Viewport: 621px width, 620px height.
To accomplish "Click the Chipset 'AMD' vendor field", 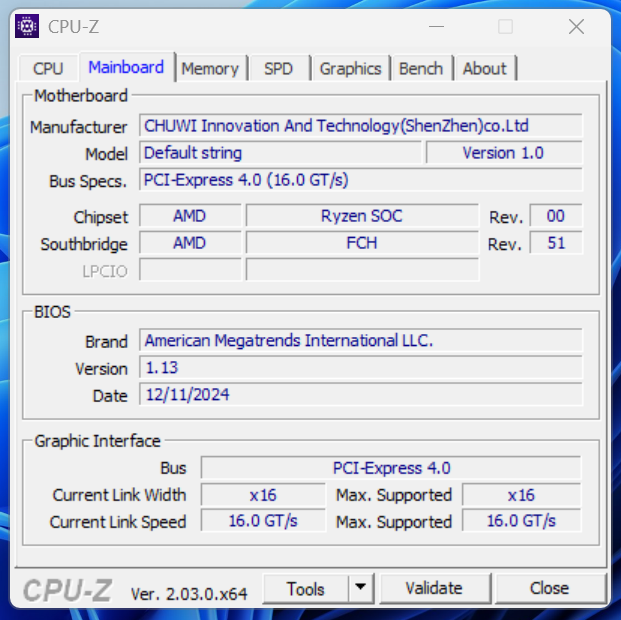I will [190, 216].
